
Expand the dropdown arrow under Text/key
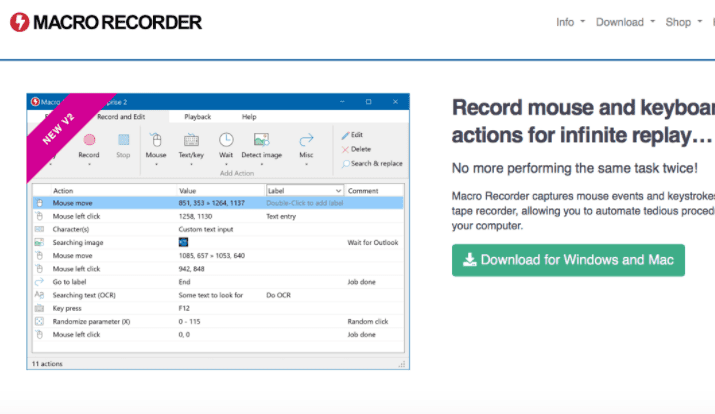click(x=191, y=165)
